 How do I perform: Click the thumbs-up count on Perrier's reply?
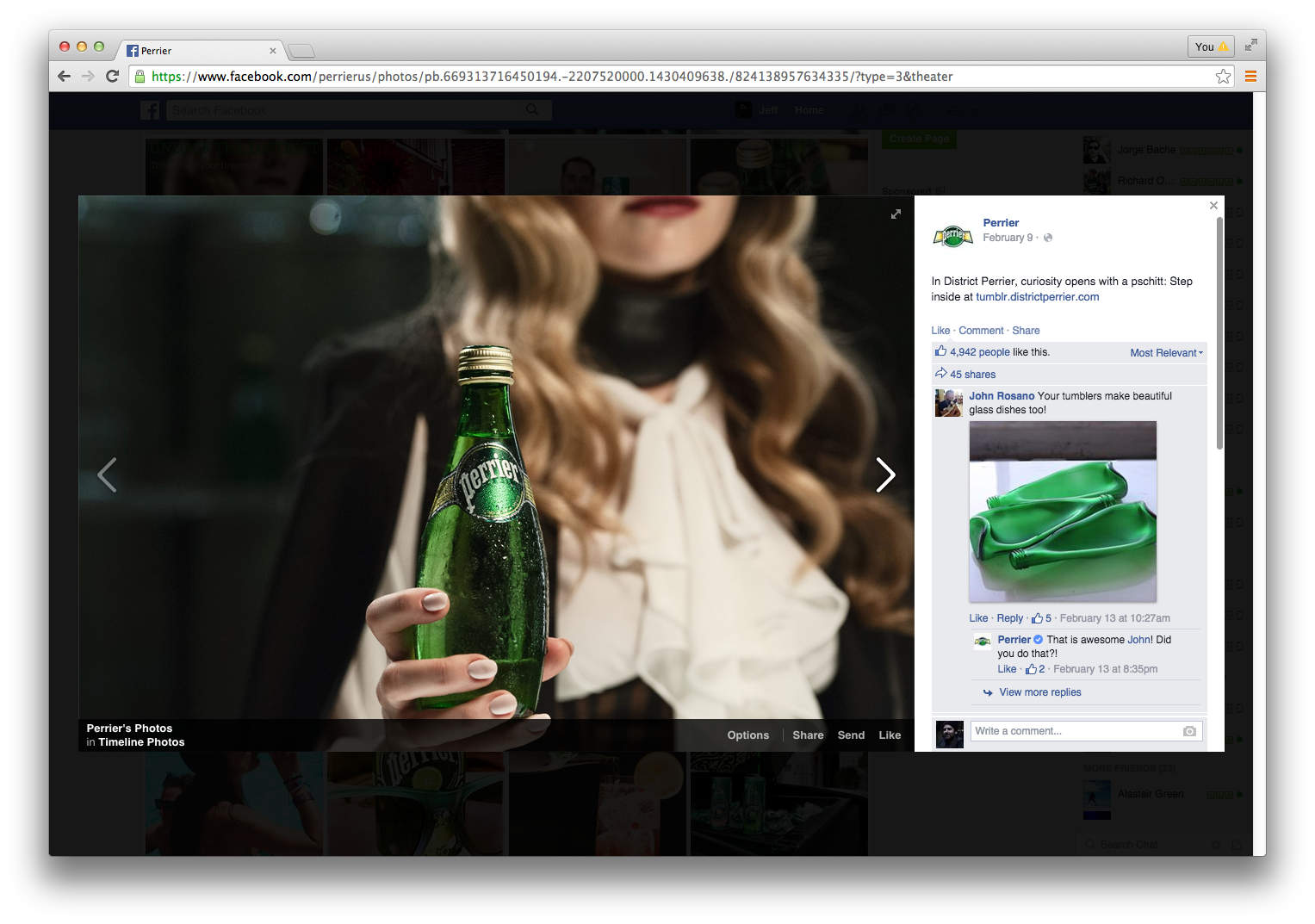point(1035,669)
